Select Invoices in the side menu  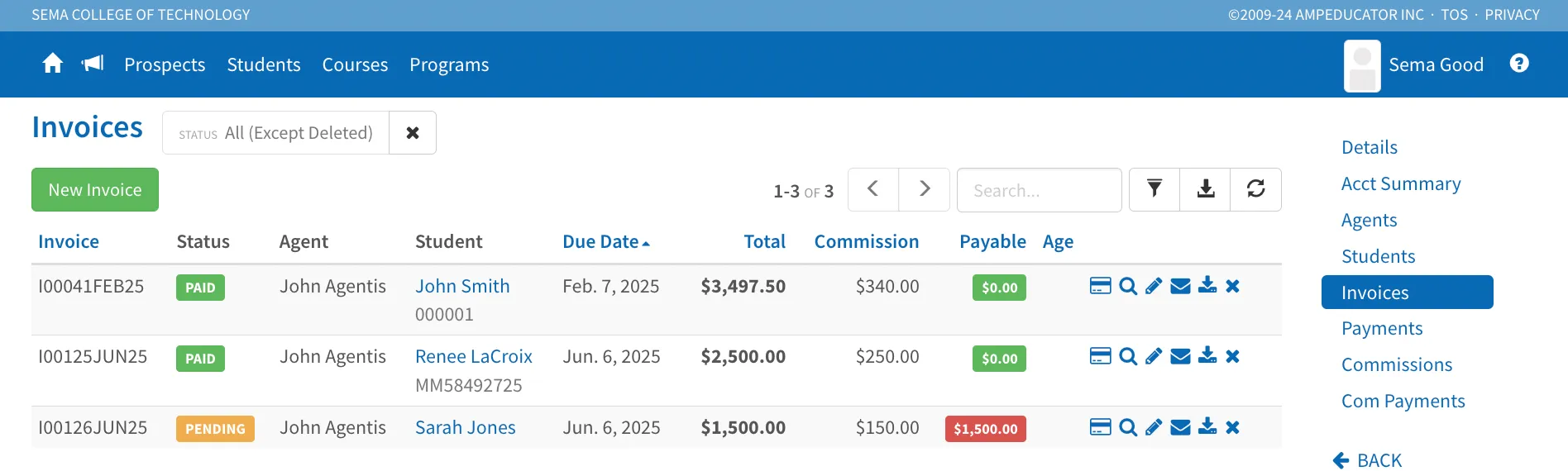1408,293
